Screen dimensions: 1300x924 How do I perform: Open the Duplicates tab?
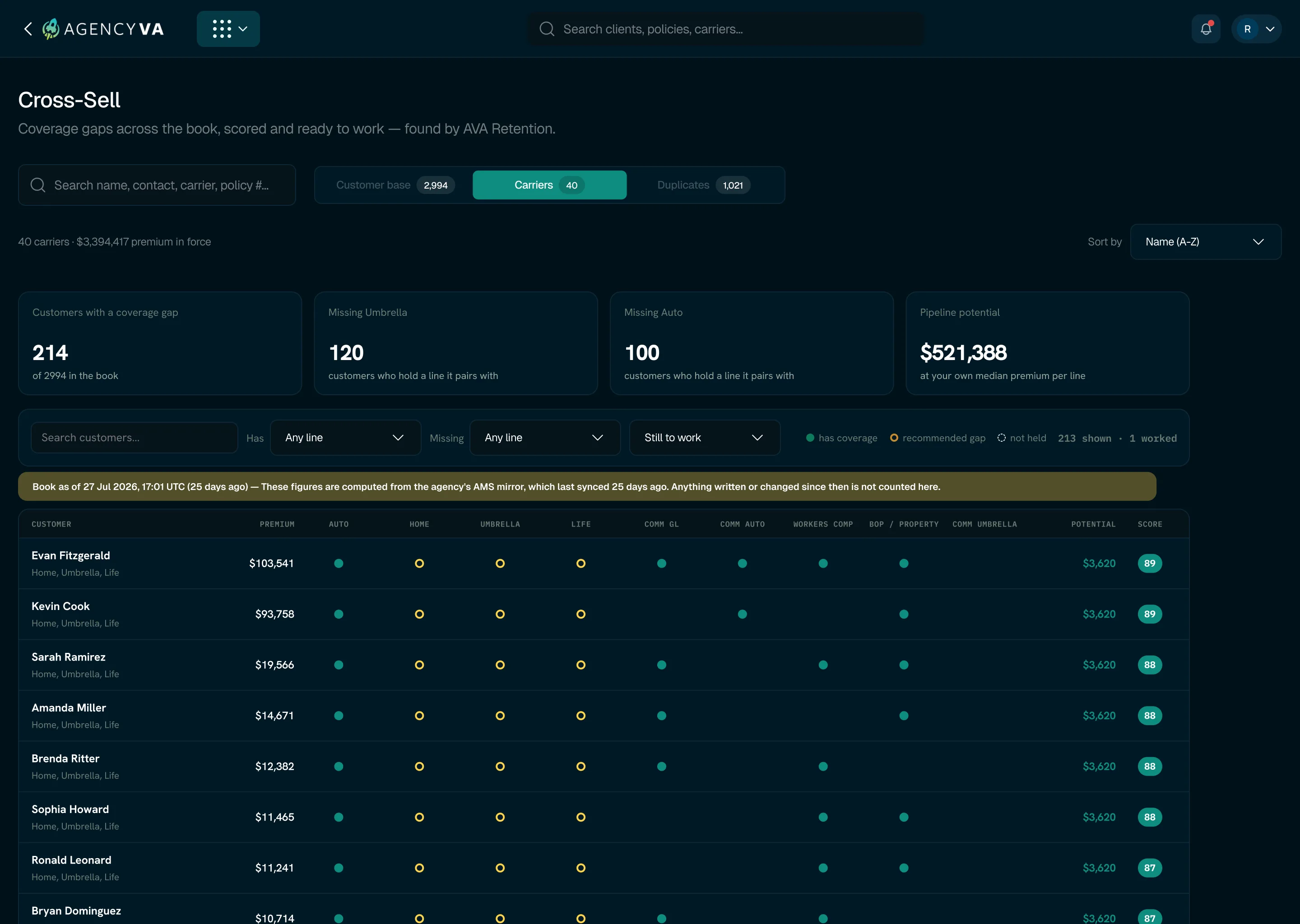pyautogui.click(x=704, y=185)
